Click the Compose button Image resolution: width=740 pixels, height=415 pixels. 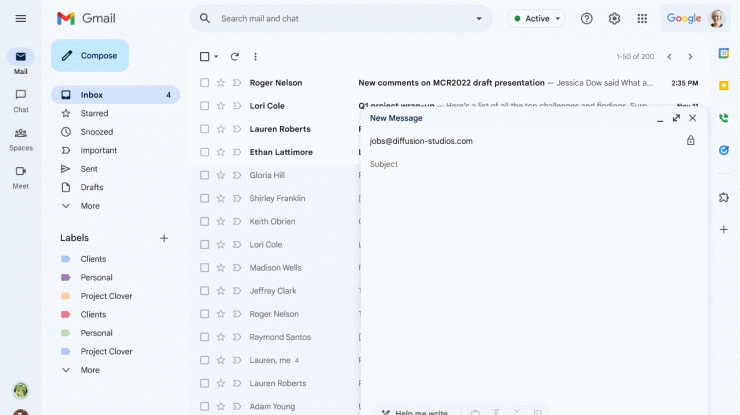click(x=90, y=56)
